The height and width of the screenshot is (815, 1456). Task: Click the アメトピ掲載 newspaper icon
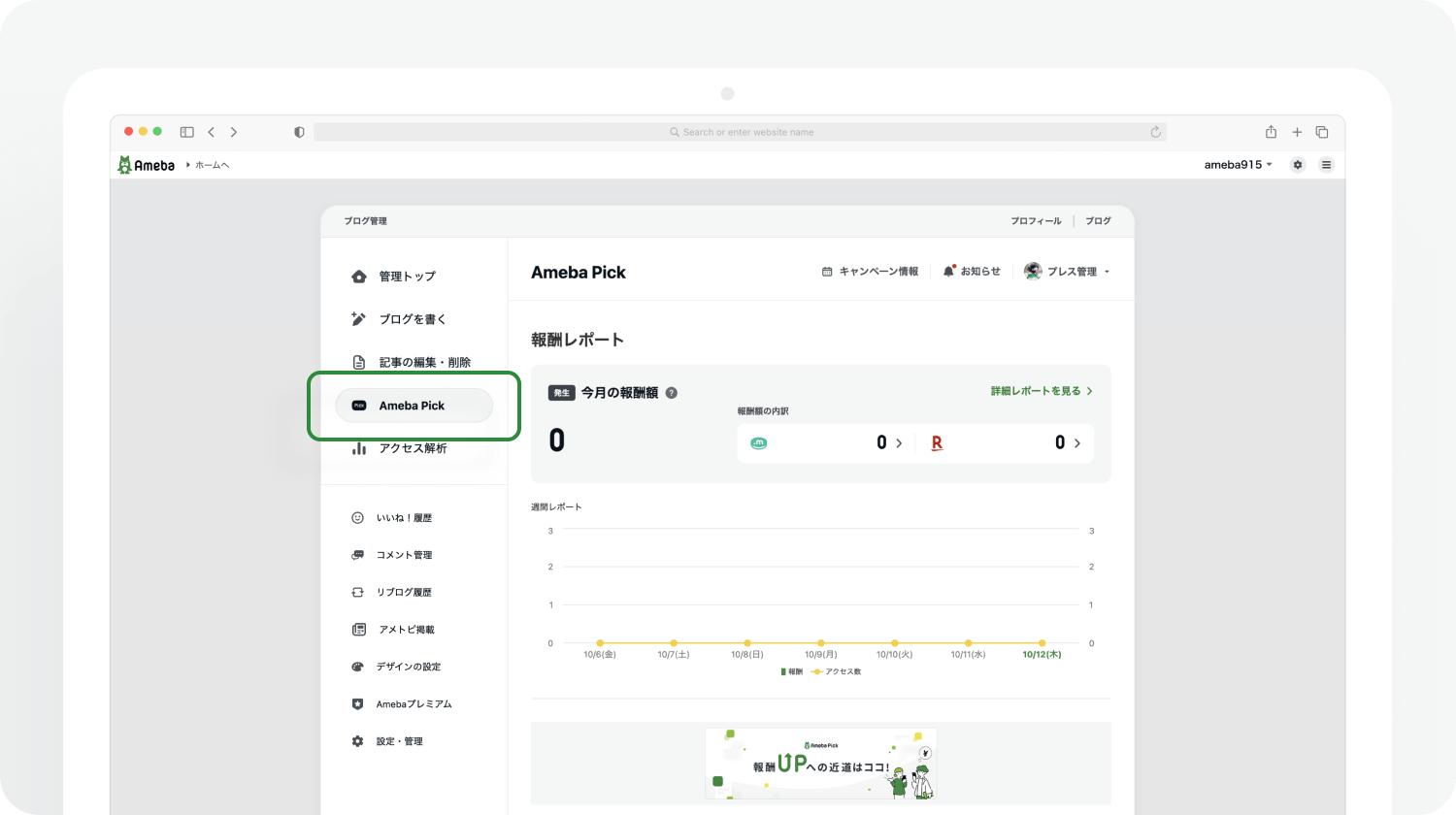(358, 630)
